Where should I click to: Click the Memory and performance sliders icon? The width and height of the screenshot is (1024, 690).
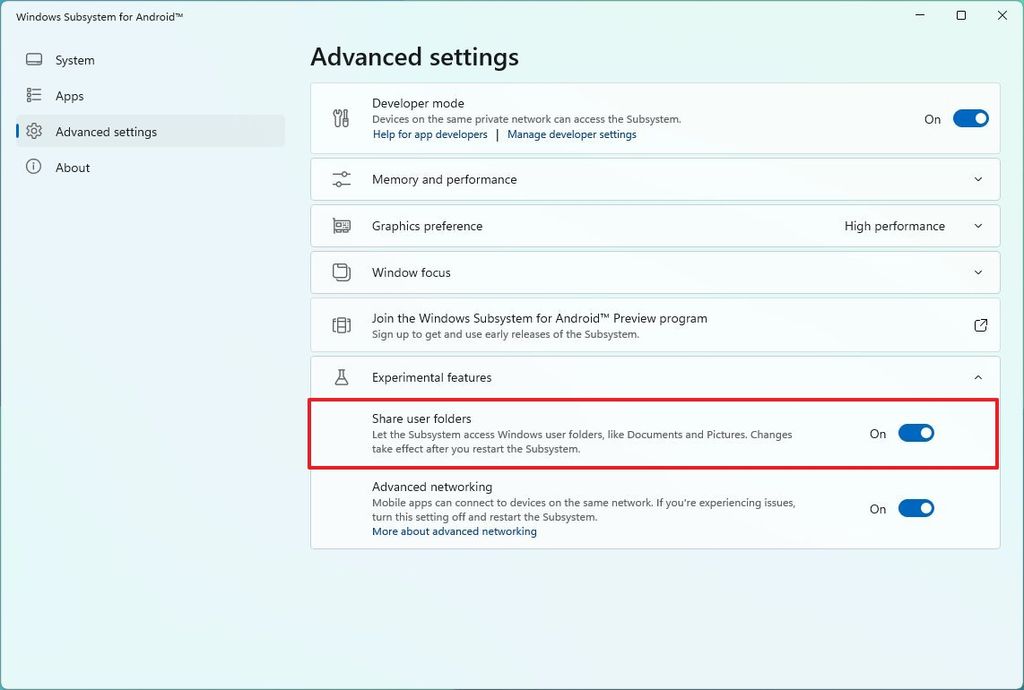point(341,179)
